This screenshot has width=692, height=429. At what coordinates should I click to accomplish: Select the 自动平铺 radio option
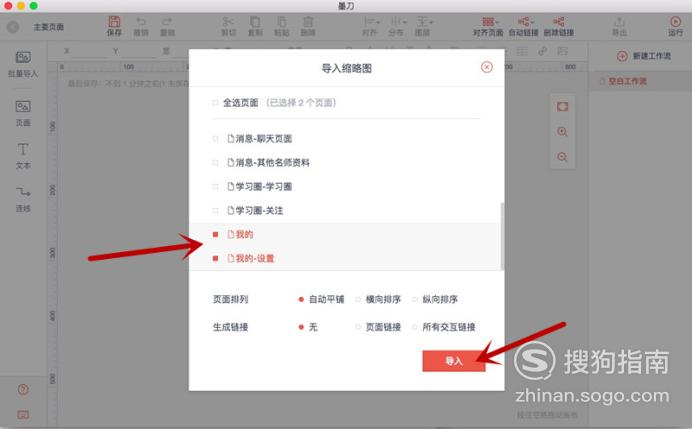tap(301, 299)
